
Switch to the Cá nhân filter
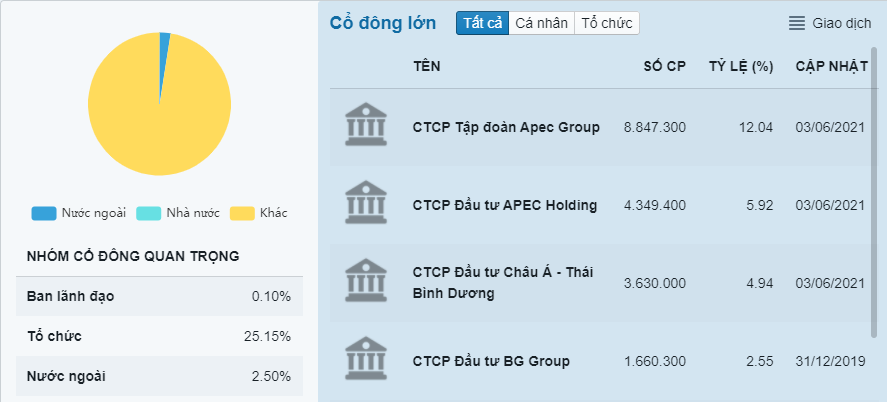coord(541,23)
